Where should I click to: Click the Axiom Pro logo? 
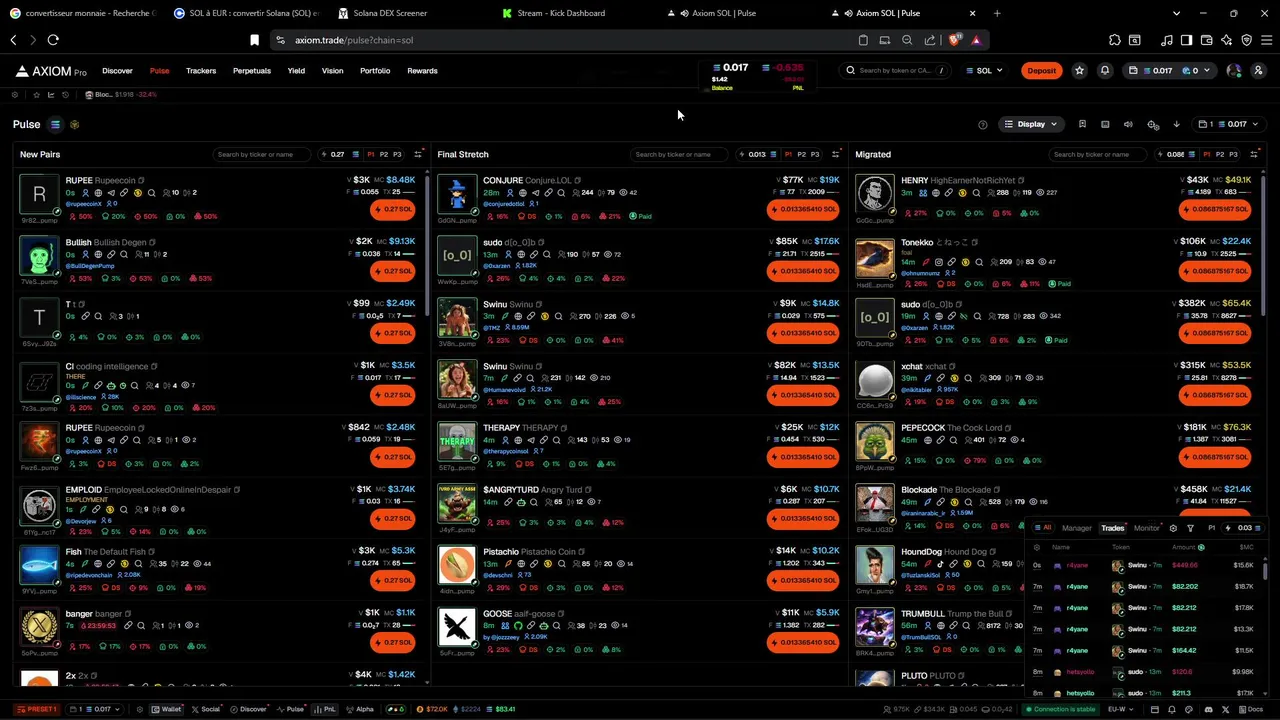pos(51,71)
